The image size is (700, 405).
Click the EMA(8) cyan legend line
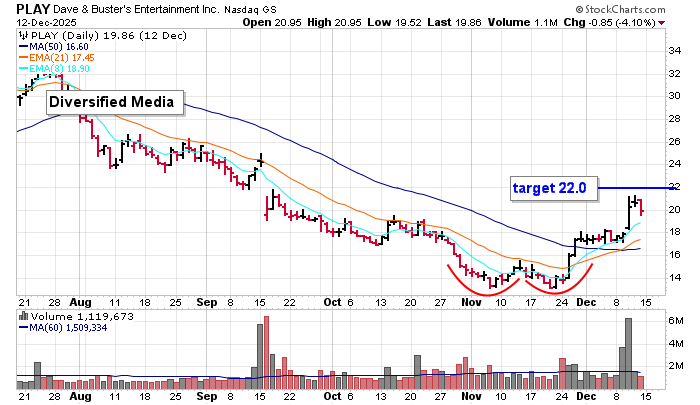pyautogui.click(x=22, y=70)
